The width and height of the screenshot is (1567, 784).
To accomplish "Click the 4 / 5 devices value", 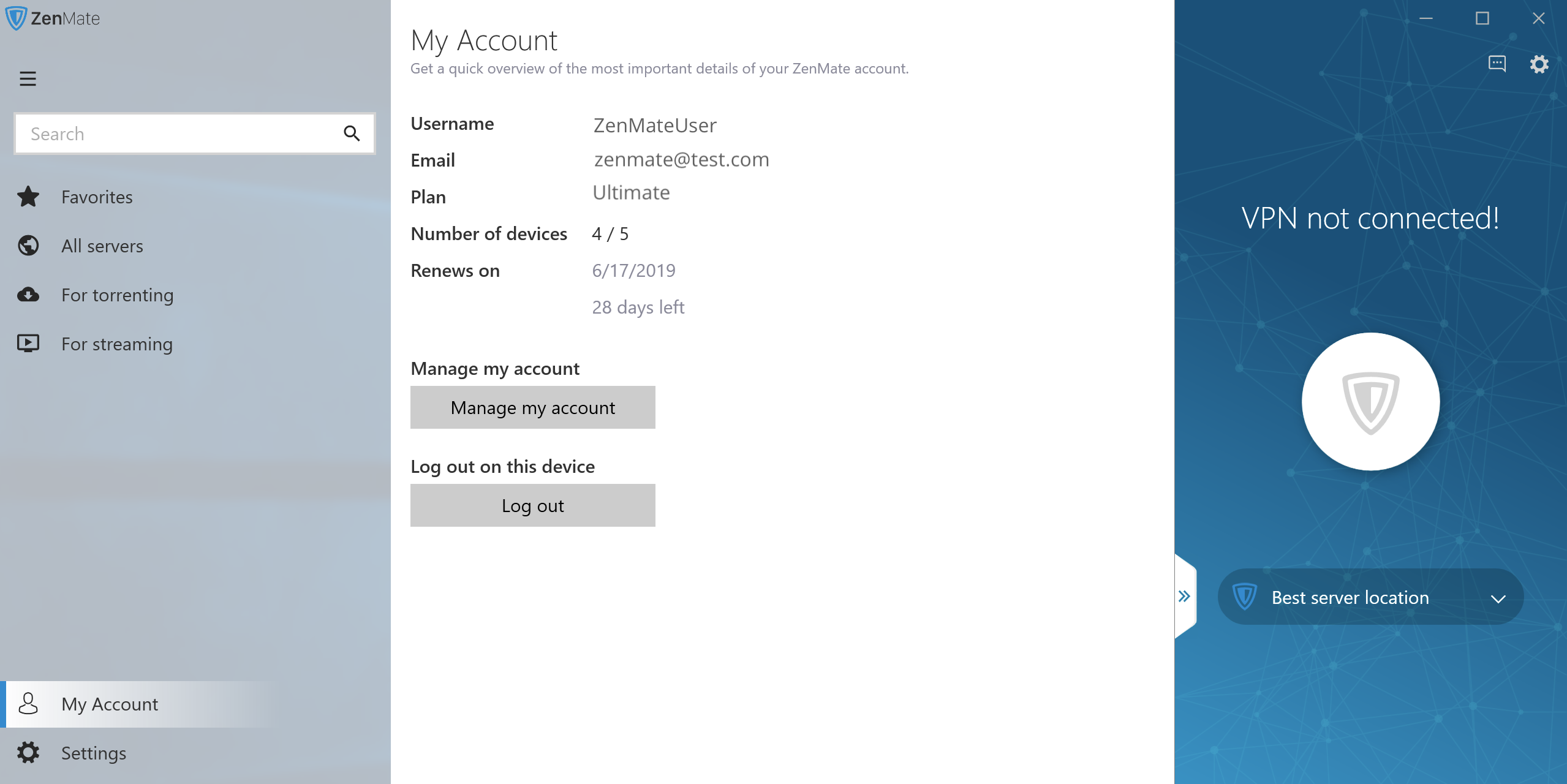I will tap(610, 233).
